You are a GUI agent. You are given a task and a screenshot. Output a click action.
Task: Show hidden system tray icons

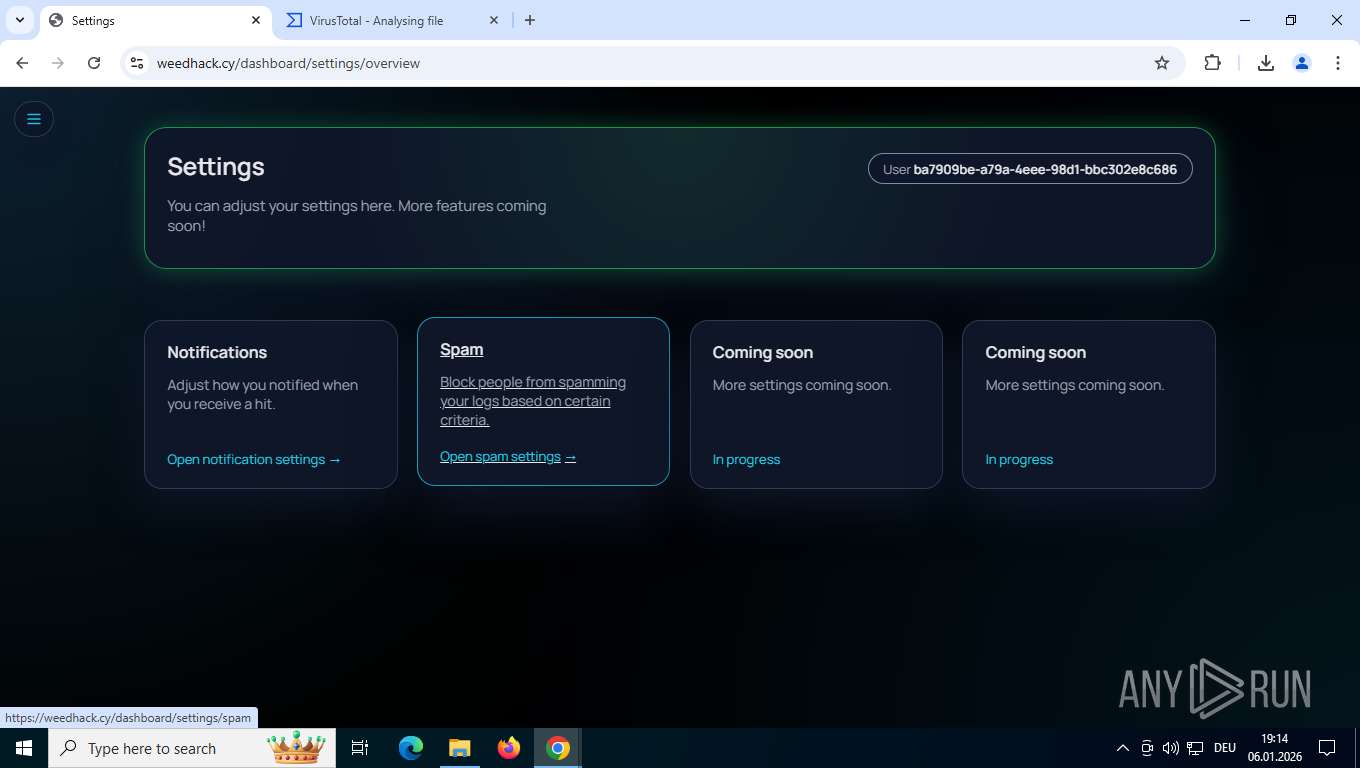(x=1122, y=748)
